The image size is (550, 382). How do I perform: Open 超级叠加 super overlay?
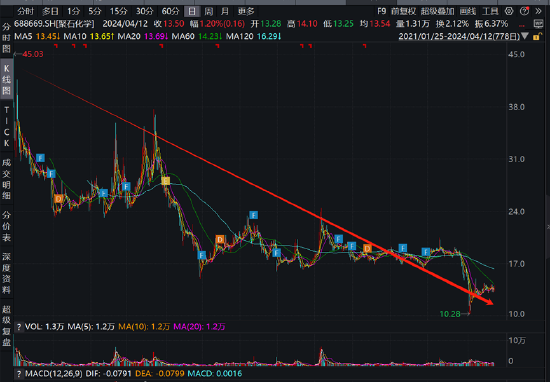click(x=437, y=12)
